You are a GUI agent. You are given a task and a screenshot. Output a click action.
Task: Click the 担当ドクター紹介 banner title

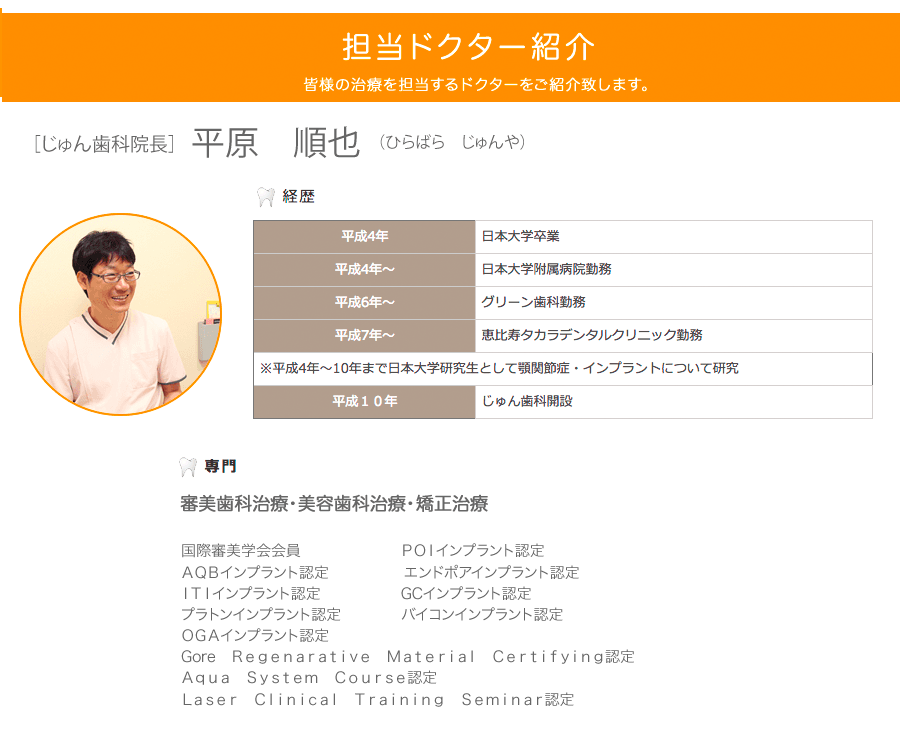(x=468, y=46)
